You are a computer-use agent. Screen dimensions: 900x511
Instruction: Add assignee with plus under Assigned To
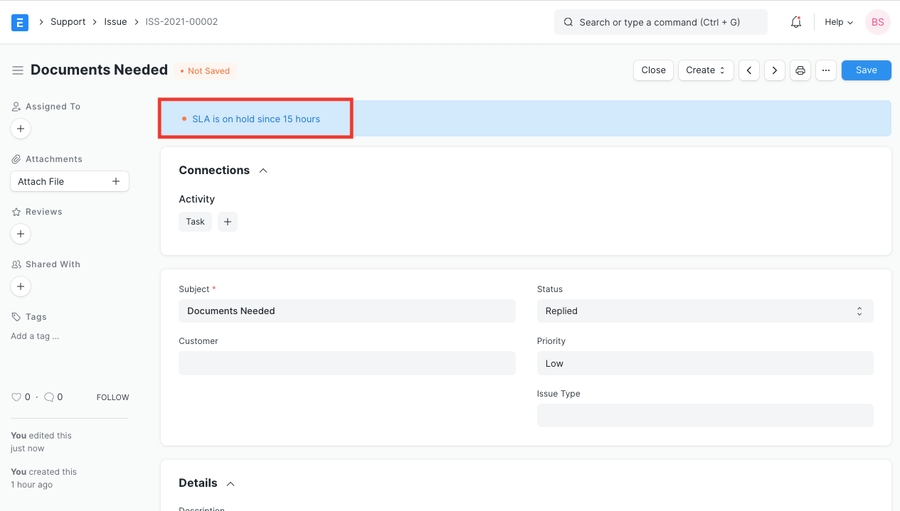click(x=20, y=129)
